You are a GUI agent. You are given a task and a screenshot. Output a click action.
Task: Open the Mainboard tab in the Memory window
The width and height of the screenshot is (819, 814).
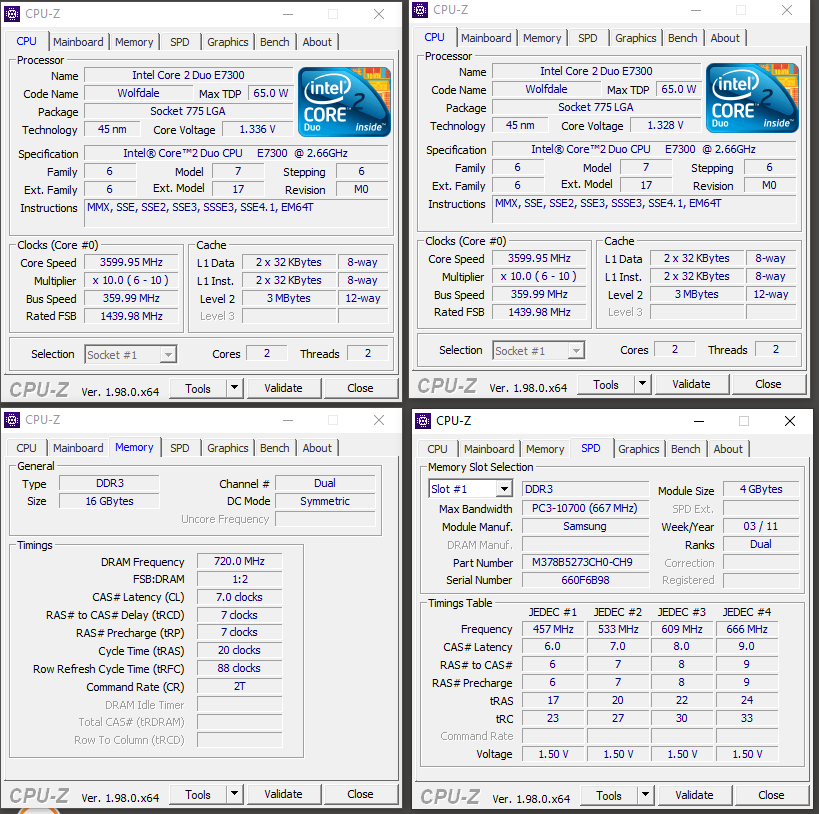(78, 448)
